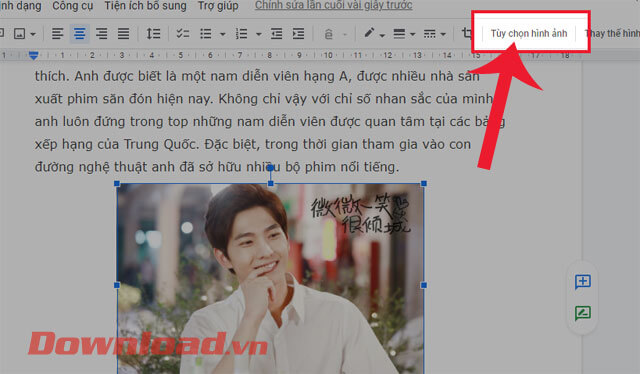This screenshot has height=374, width=640.
Task: Decrease the paragraph indent
Action: point(276,33)
